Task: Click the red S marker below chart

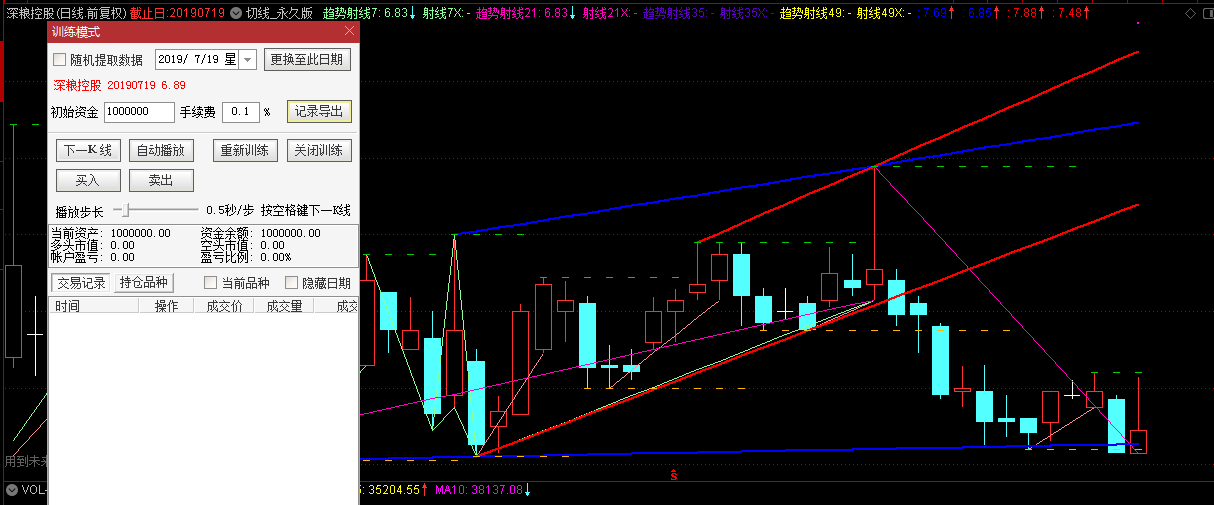Action: pyautogui.click(x=674, y=474)
